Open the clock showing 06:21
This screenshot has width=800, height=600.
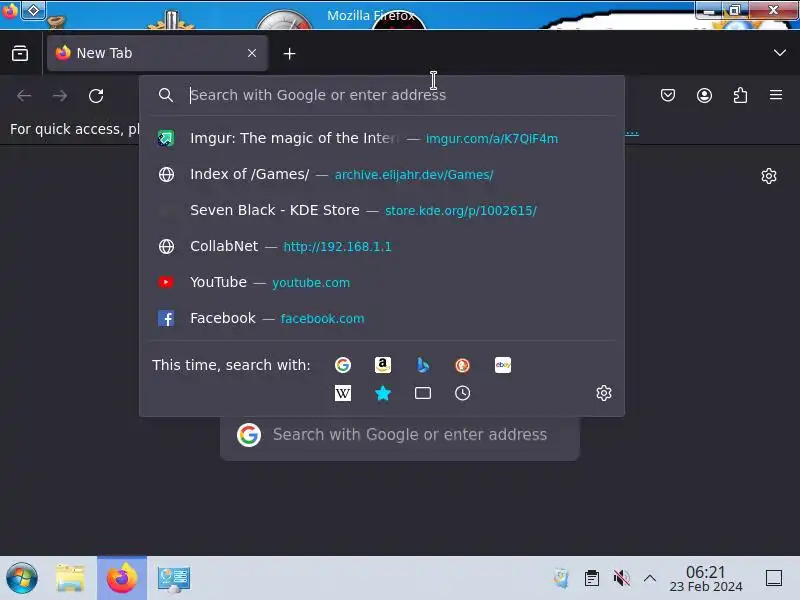[x=706, y=579]
